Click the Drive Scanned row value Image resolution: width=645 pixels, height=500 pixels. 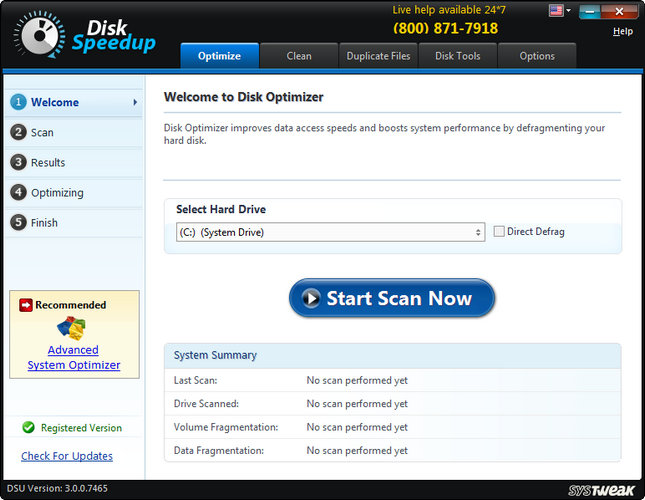(x=357, y=404)
